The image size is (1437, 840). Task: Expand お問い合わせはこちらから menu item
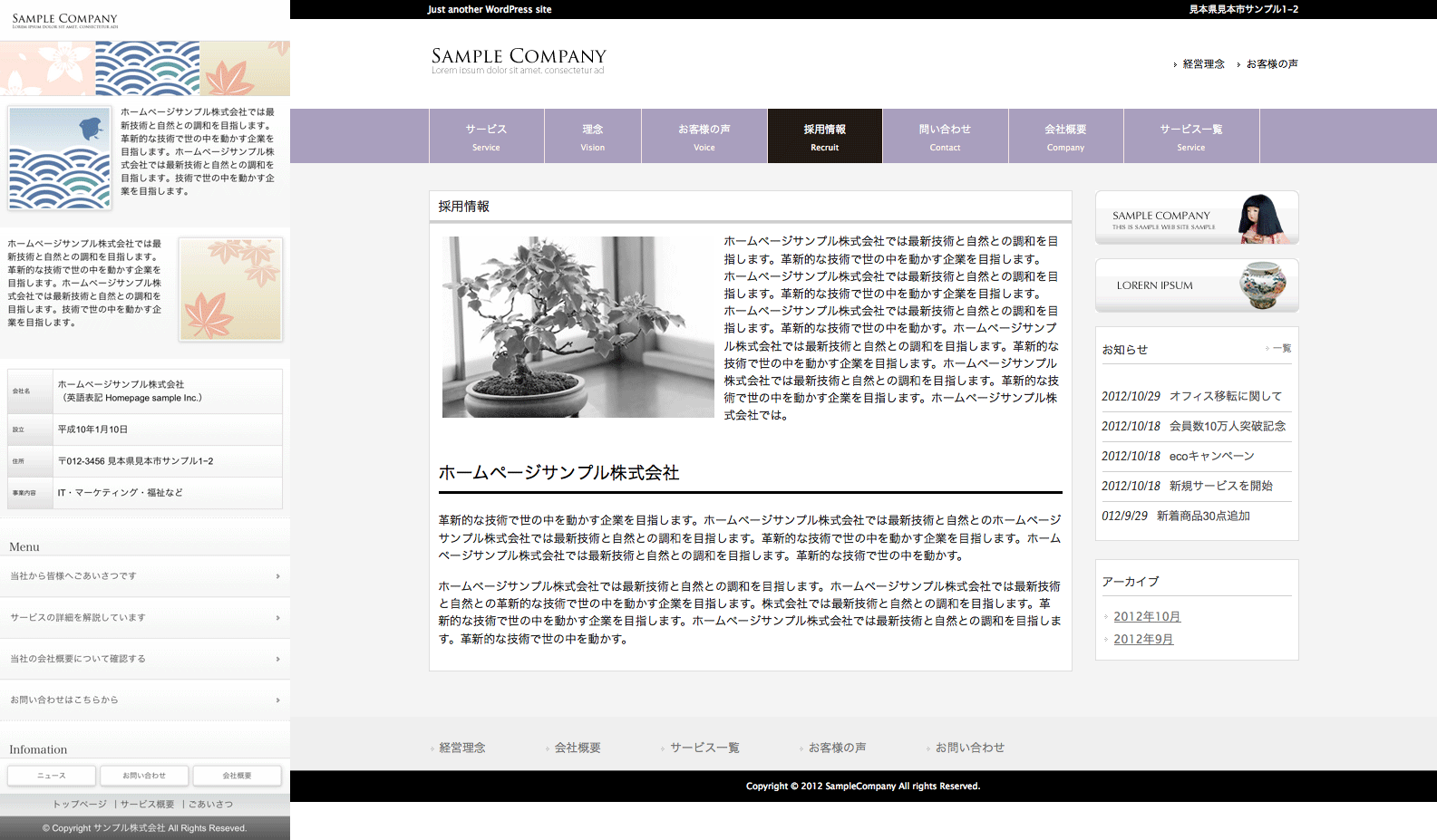[145, 700]
